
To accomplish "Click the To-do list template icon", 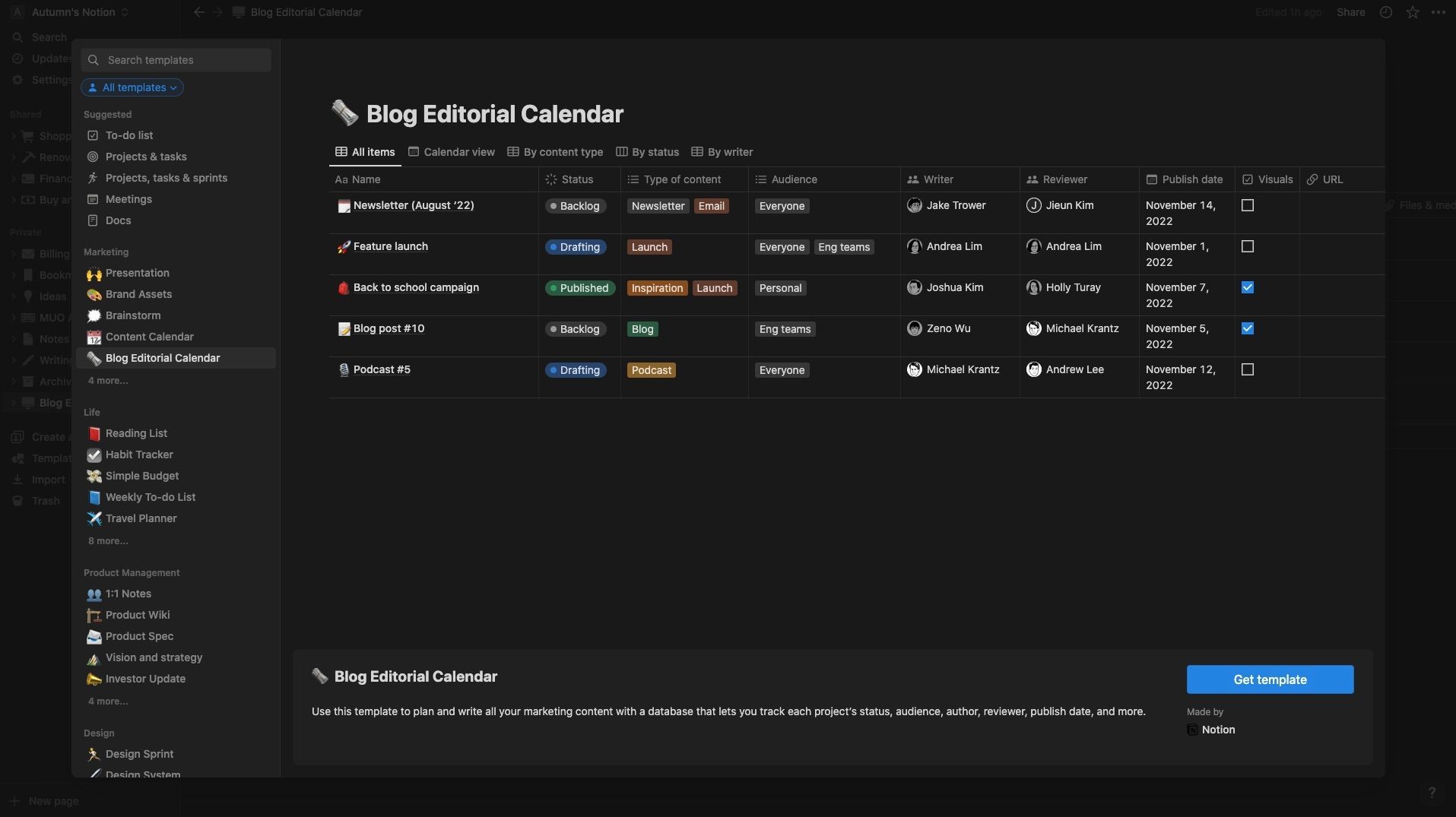I will pos(93,135).
